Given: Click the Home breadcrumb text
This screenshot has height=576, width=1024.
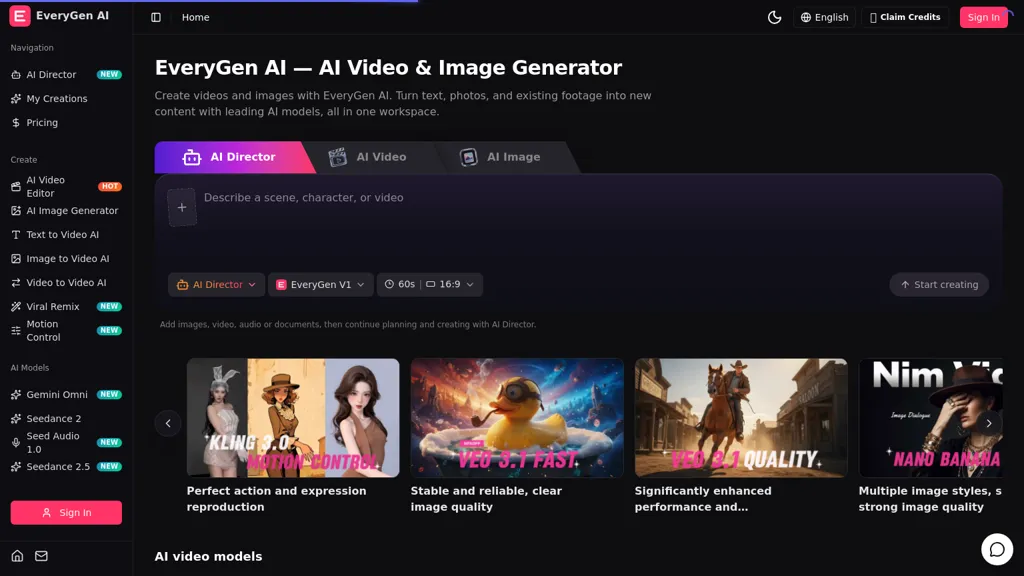Looking at the screenshot, I should click(x=195, y=18).
